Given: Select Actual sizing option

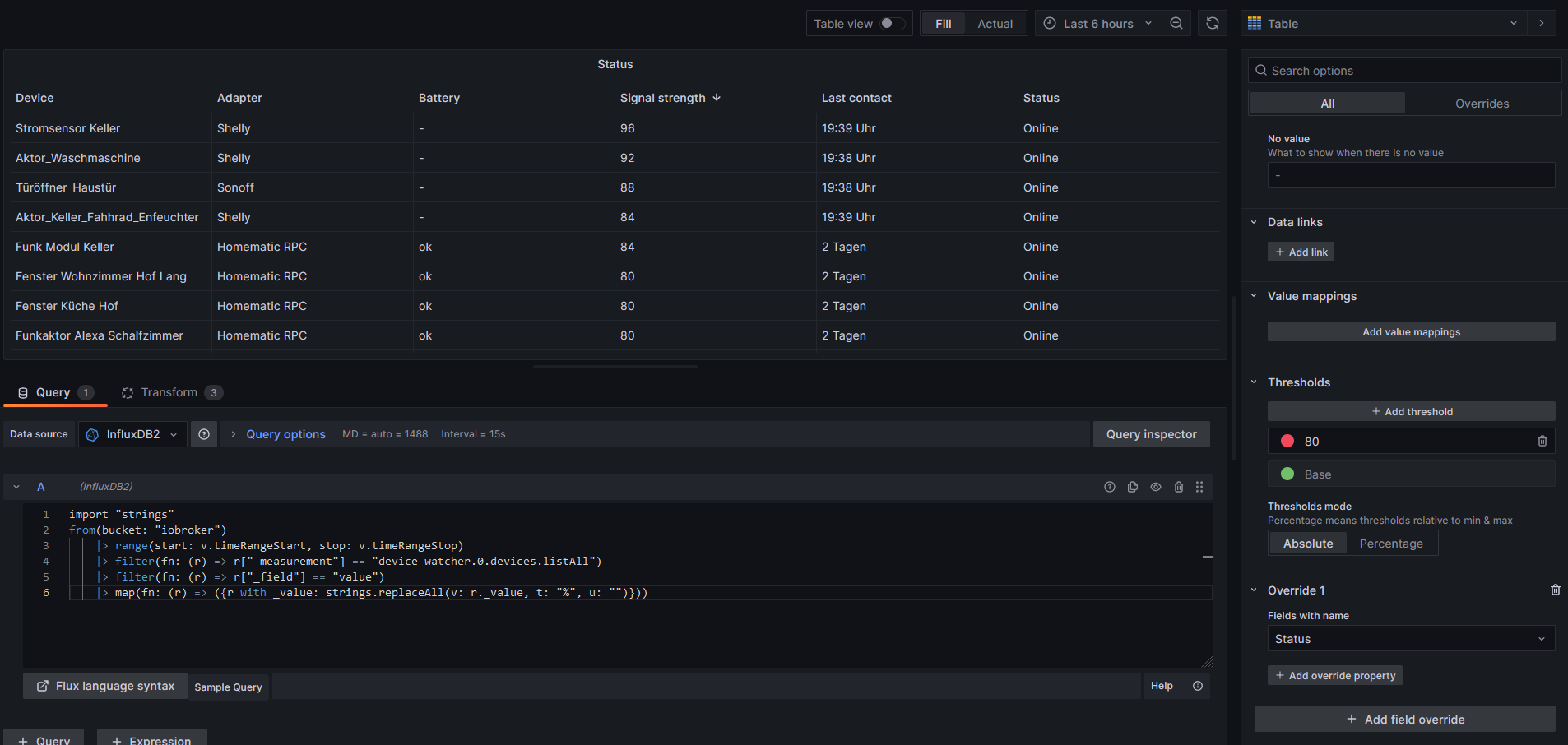Looking at the screenshot, I should click(x=995, y=24).
